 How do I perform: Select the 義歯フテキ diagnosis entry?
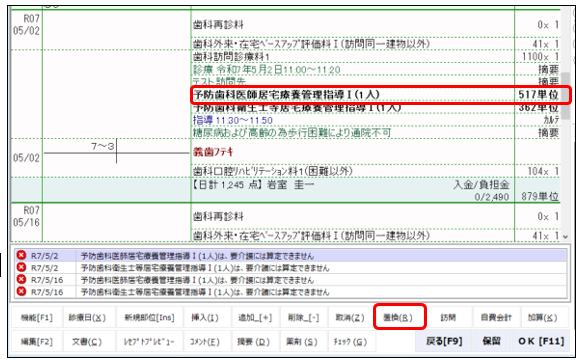[x=213, y=152]
